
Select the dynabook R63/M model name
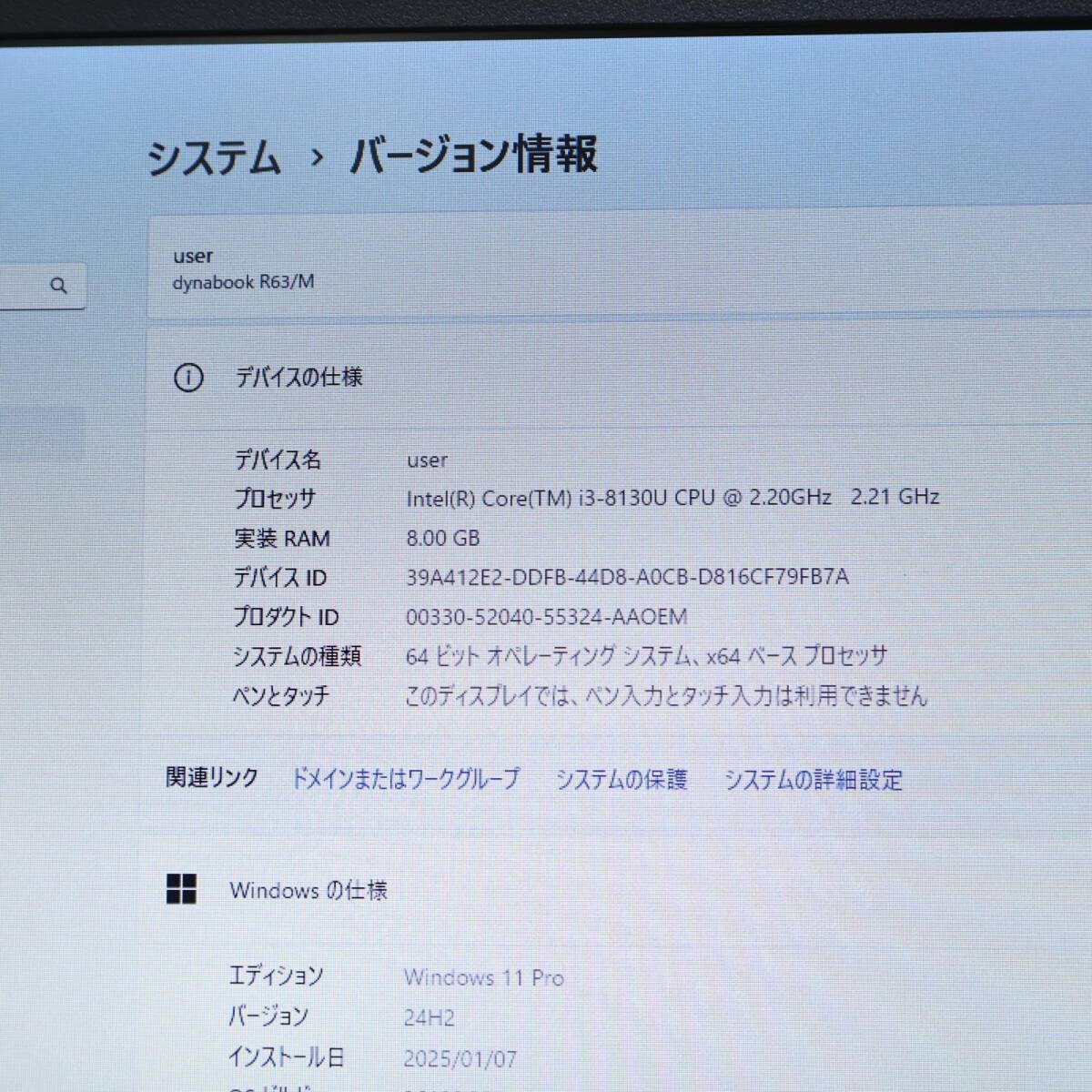[x=244, y=282]
